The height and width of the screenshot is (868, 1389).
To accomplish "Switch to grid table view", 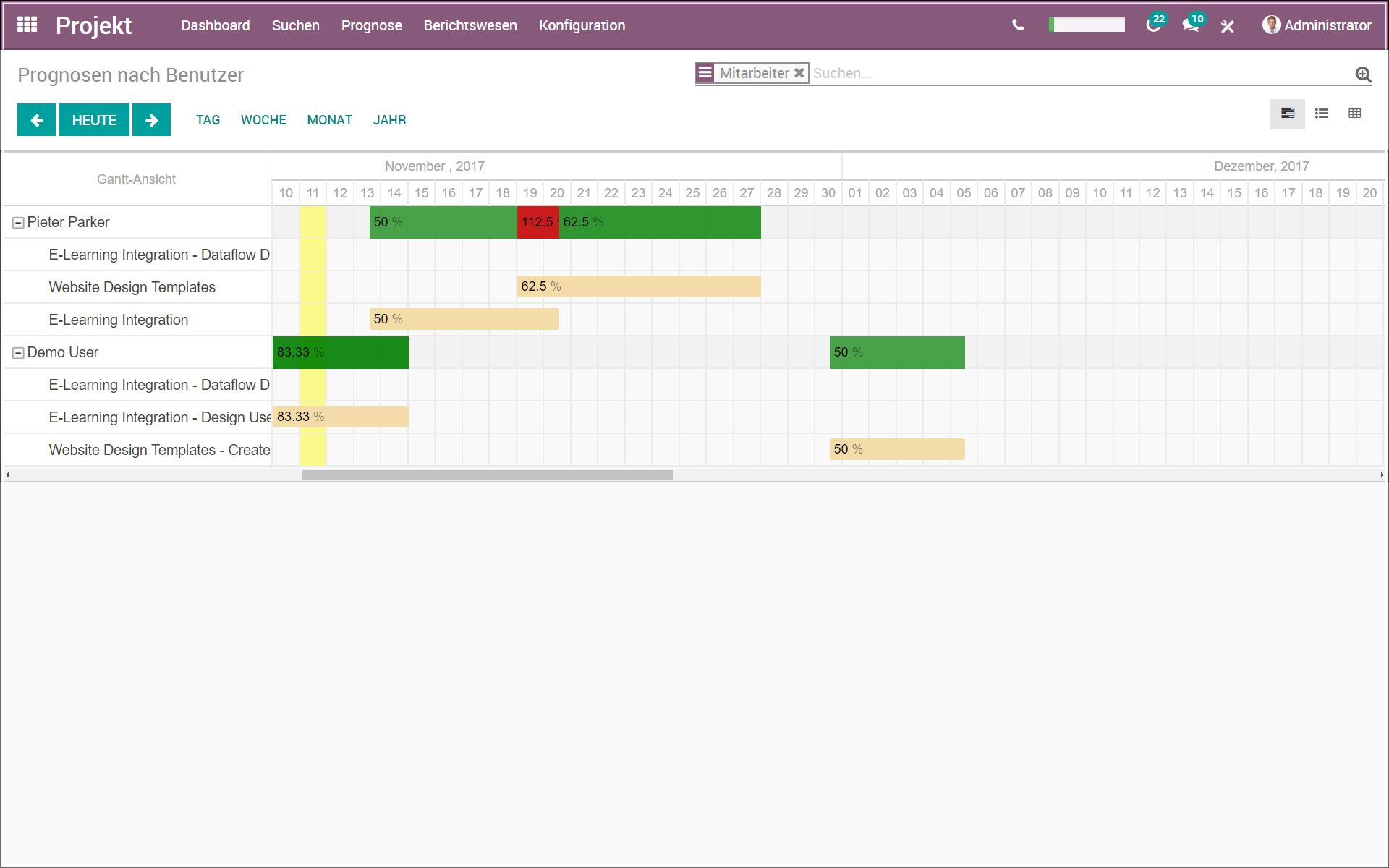I will 1354,114.
